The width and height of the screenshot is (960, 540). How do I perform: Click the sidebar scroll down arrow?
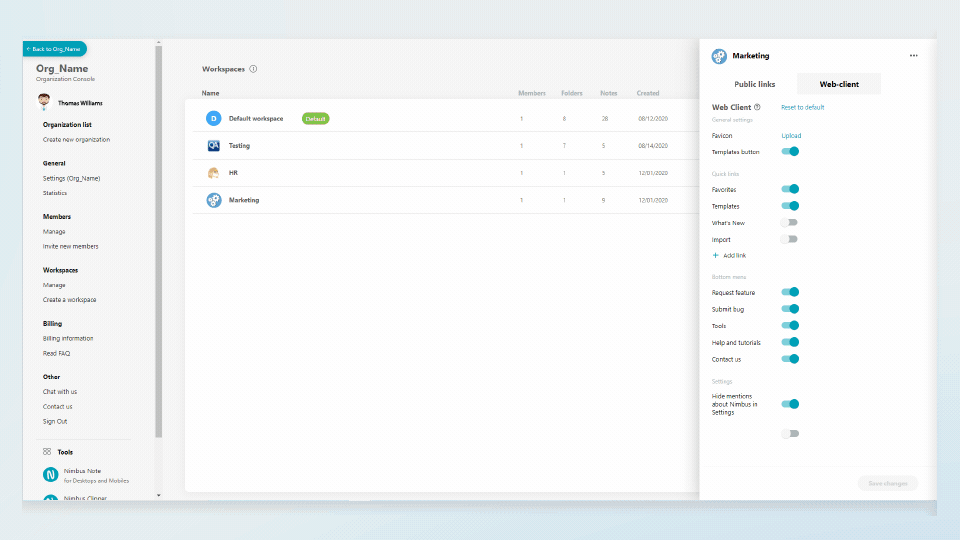tap(159, 495)
